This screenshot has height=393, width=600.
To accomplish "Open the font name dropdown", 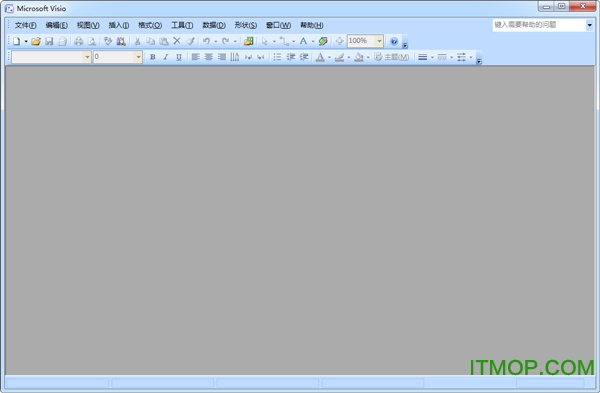I will 87,57.
